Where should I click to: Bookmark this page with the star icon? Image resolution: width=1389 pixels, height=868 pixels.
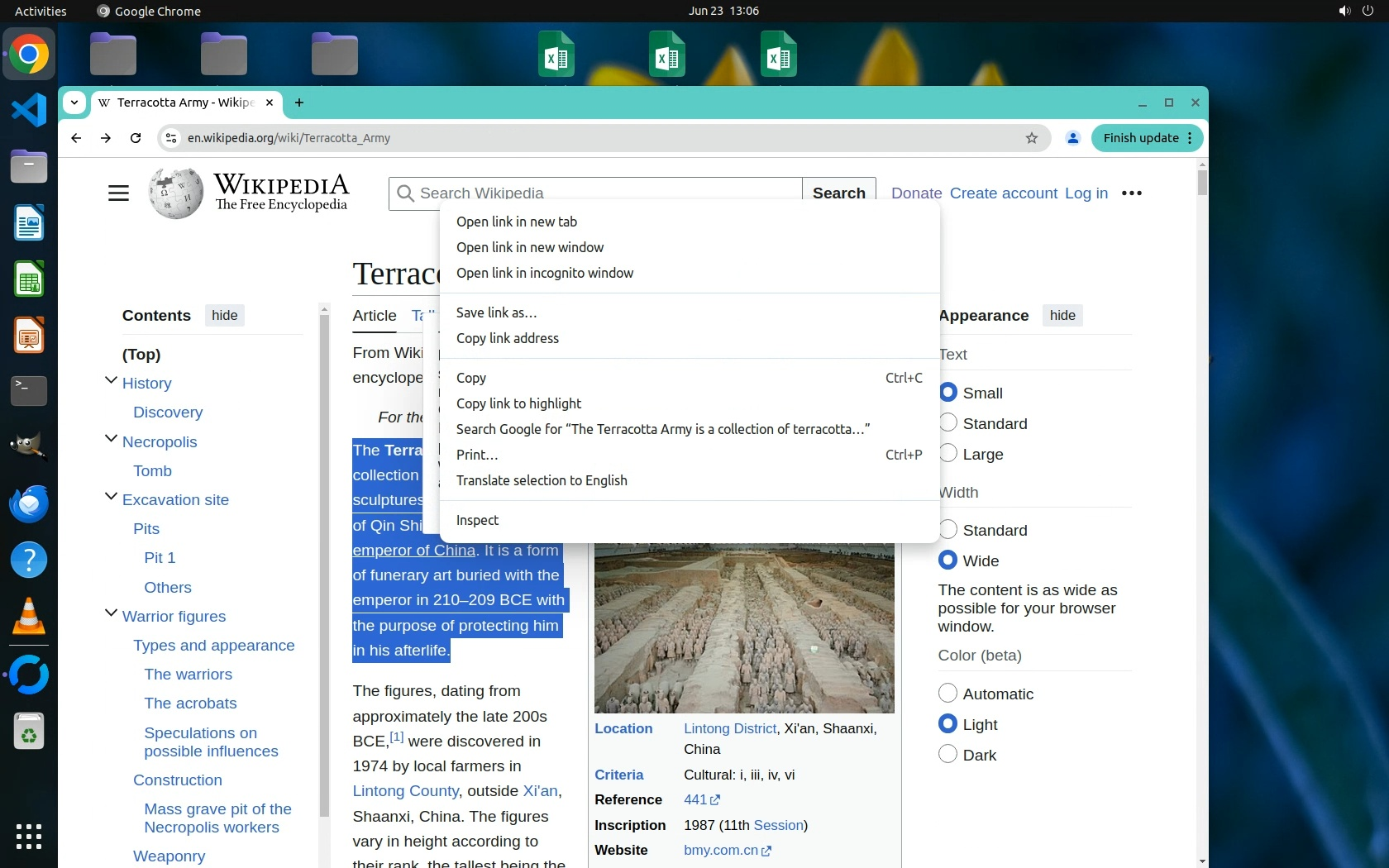(x=1031, y=138)
